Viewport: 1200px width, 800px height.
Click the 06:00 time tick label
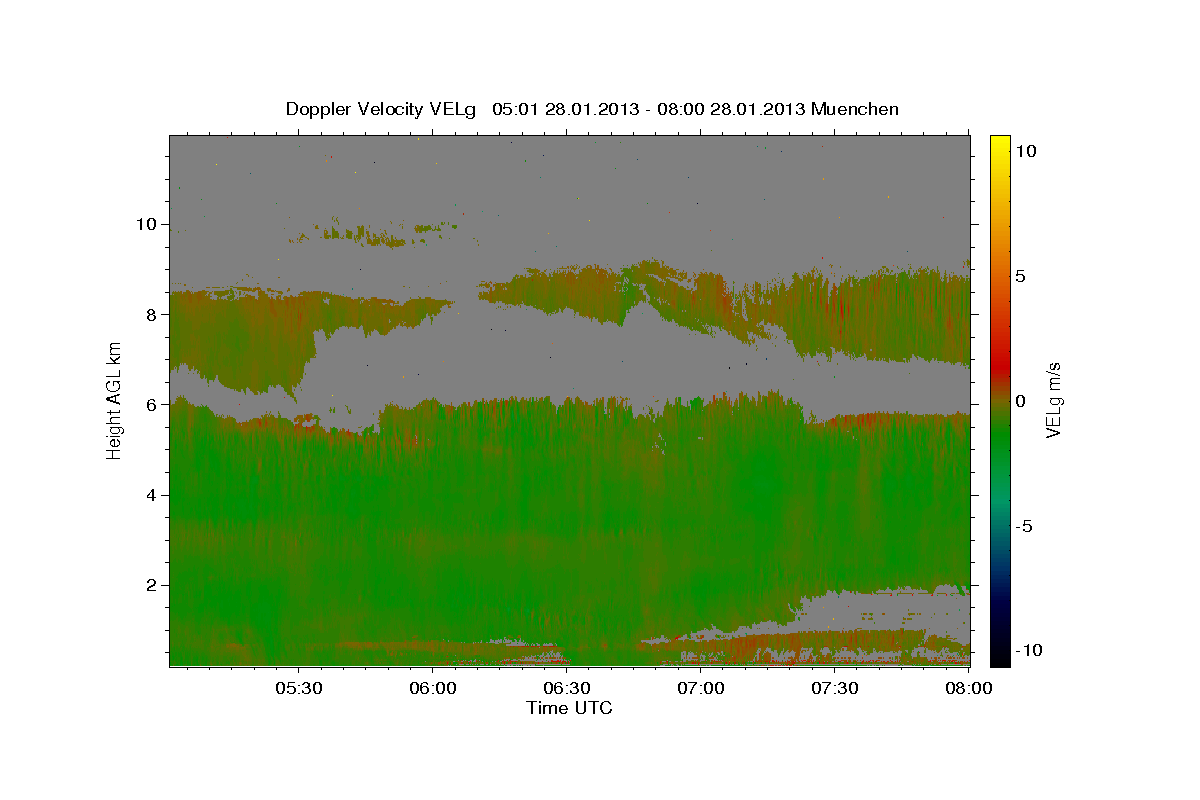(x=433, y=689)
